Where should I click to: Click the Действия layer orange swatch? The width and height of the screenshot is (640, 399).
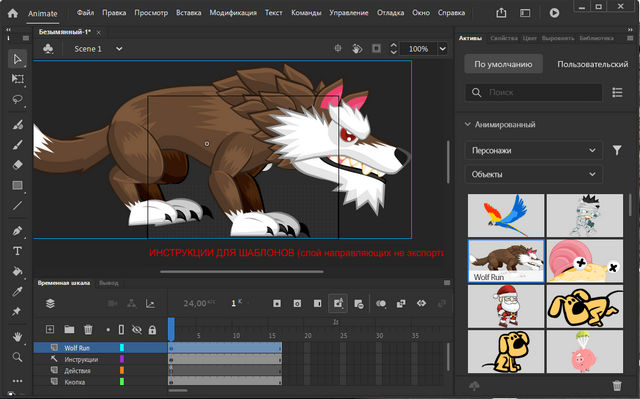point(122,370)
